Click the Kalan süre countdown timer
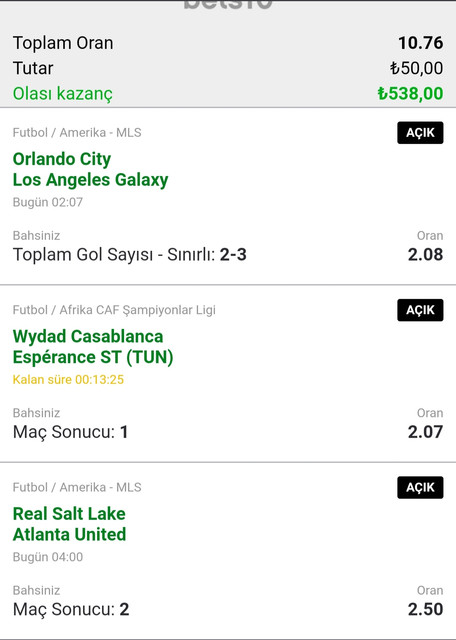 (x=68, y=380)
